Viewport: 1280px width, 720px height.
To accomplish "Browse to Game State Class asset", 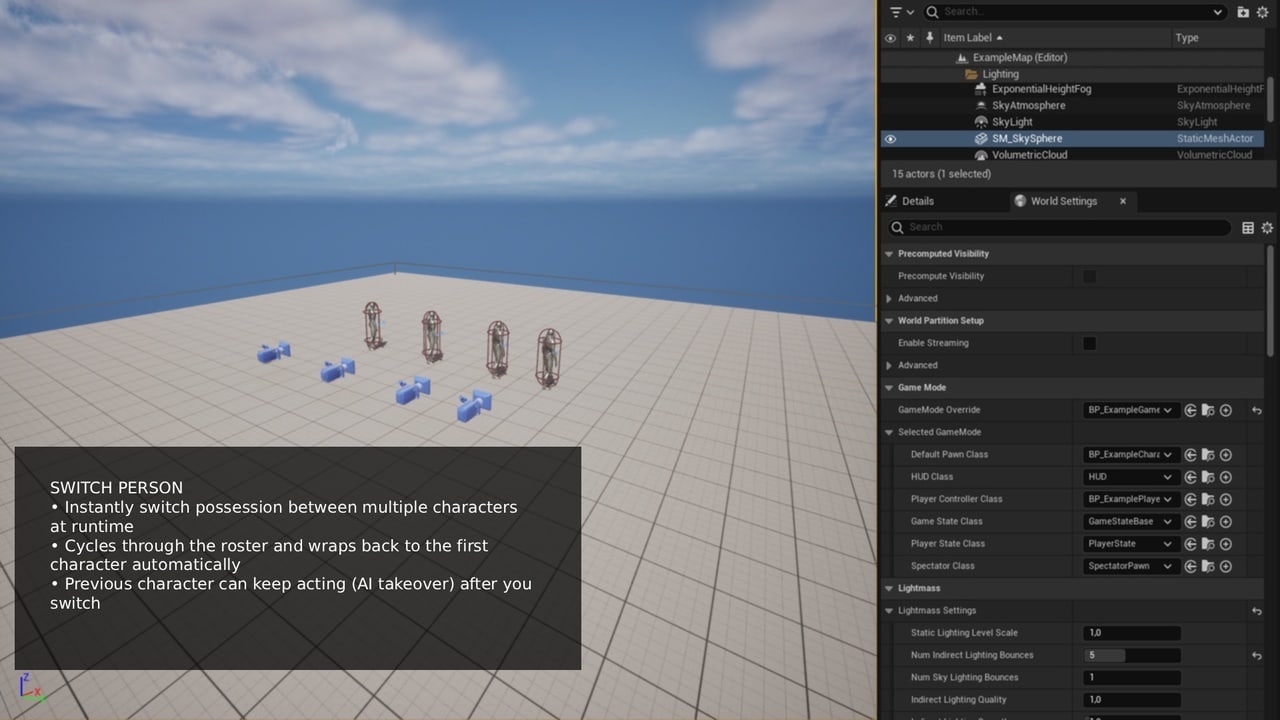I will (1208, 522).
